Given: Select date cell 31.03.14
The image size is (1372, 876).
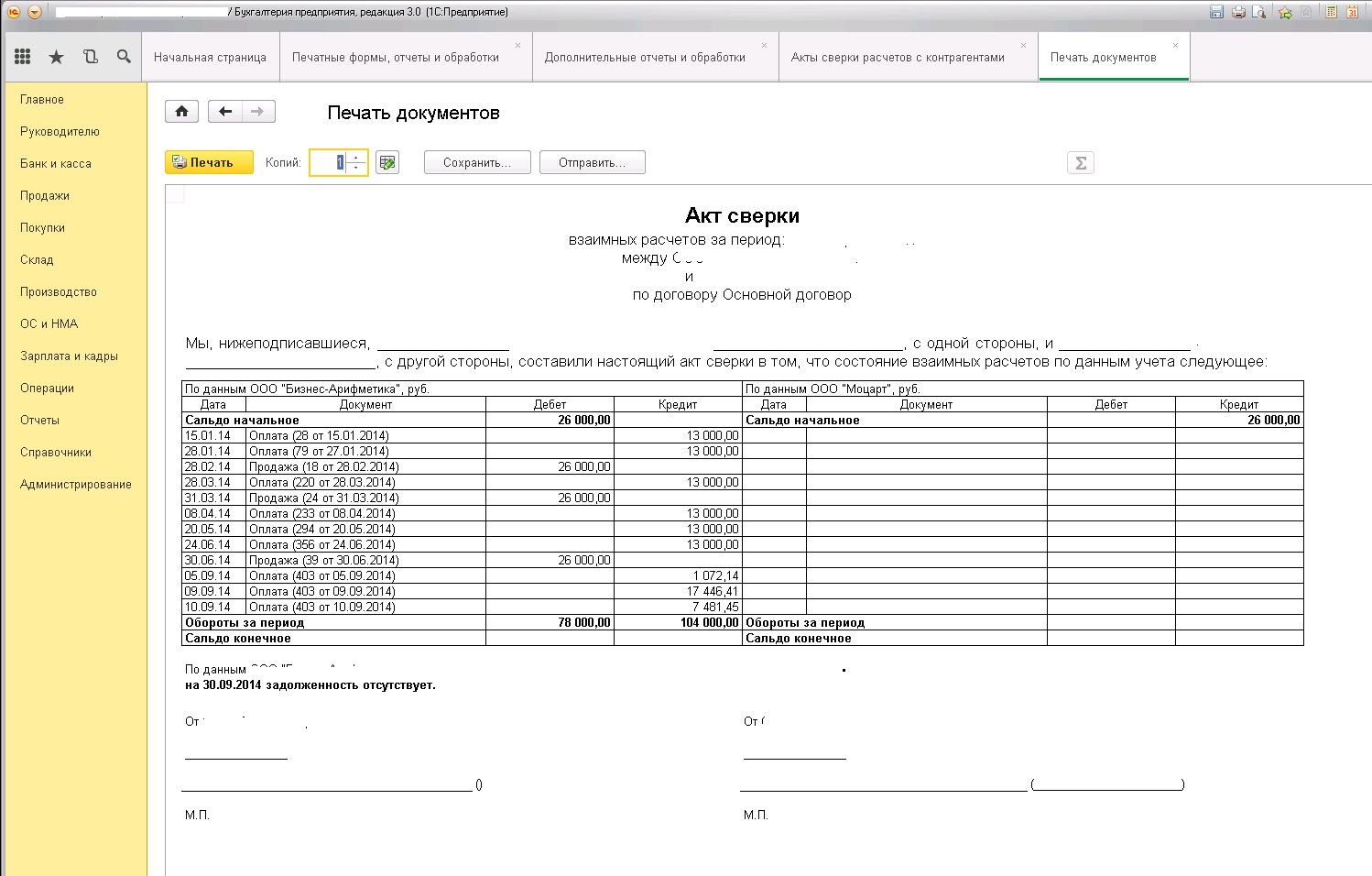Looking at the screenshot, I should pyautogui.click(x=214, y=498).
